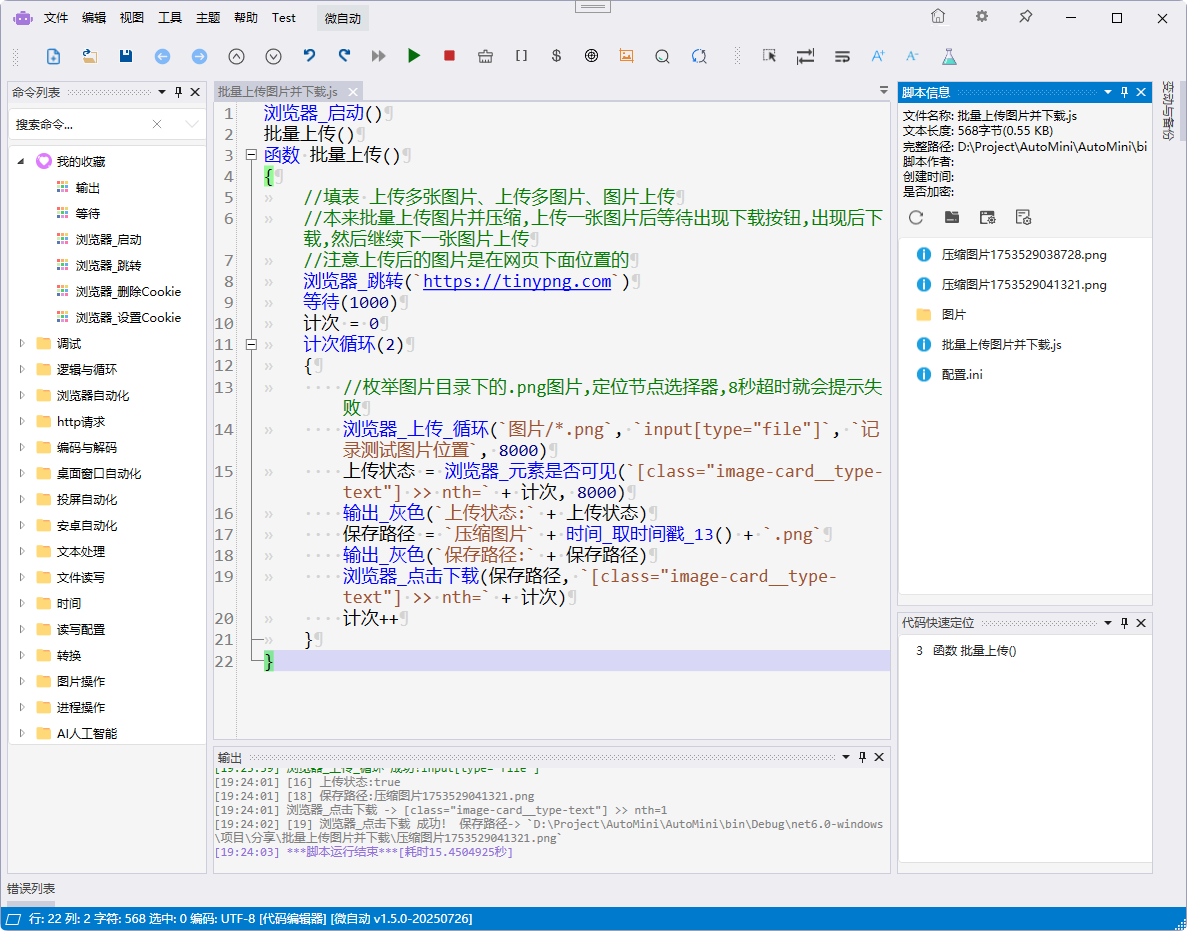Click the flask test icon in toolbar
Image resolution: width=1187 pixels, height=931 pixels.
949,56
